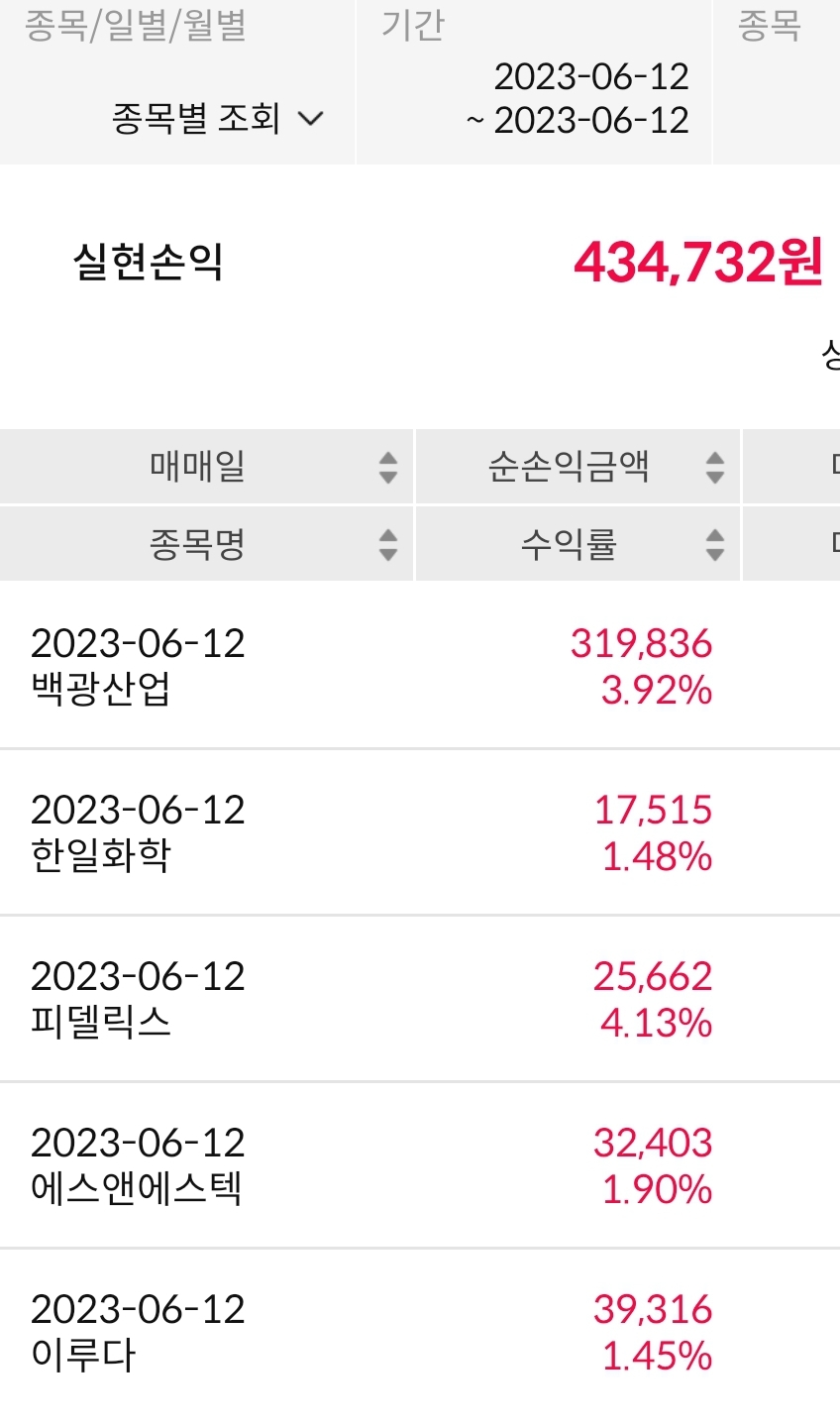Sort by 종목명 using its sort arrows
The height and width of the screenshot is (1427, 840).
pyautogui.click(x=387, y=544)
